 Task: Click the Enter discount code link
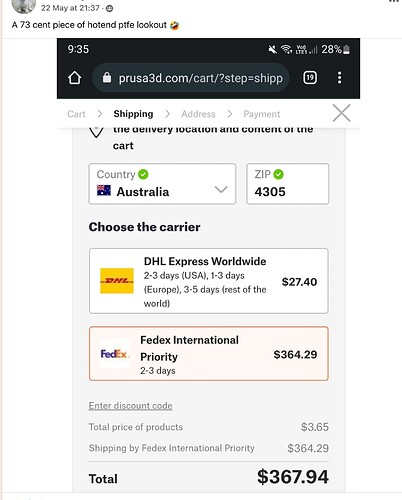pos(130,406)
